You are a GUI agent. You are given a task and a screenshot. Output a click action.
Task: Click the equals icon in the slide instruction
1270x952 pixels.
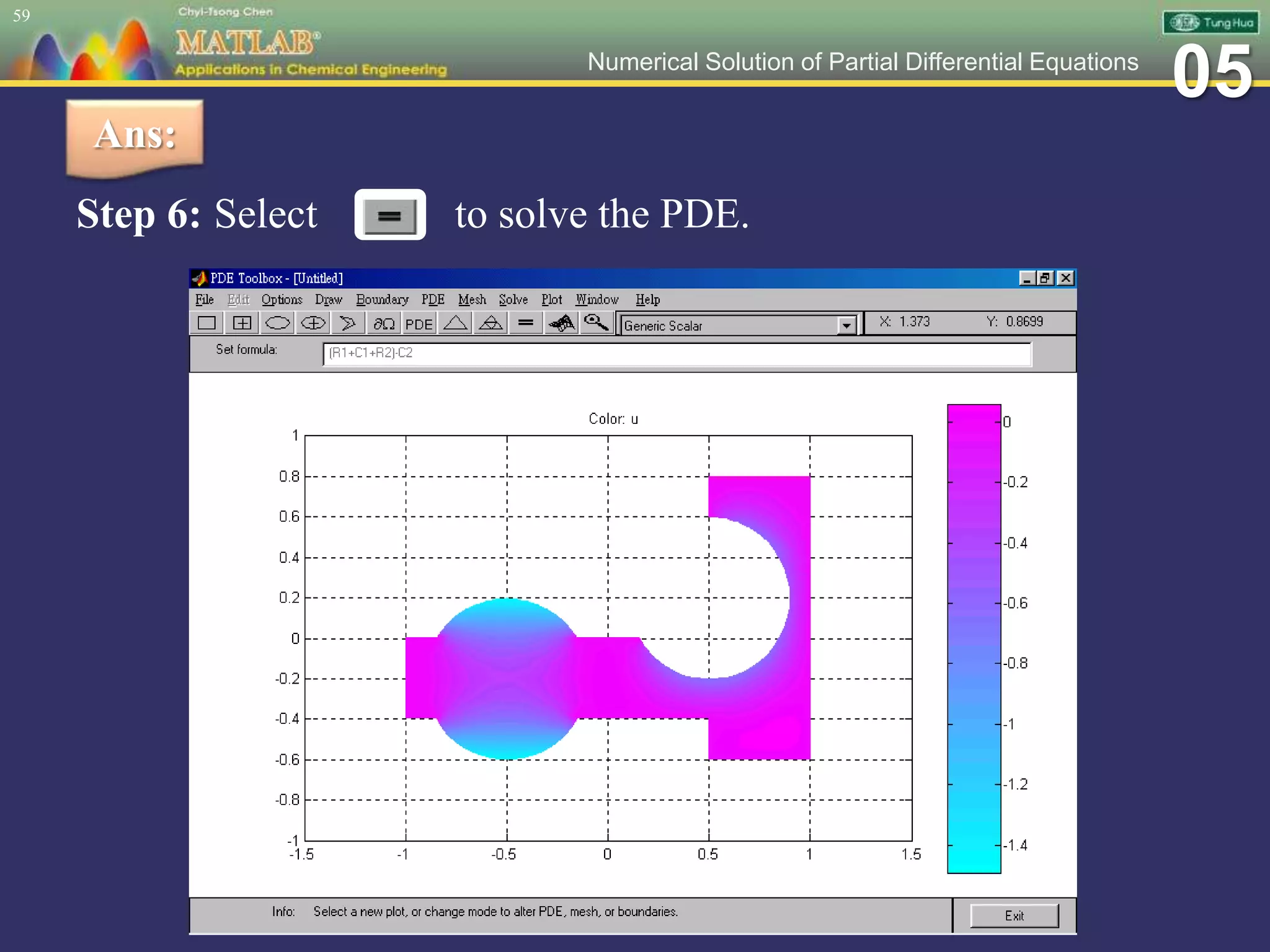390,215
